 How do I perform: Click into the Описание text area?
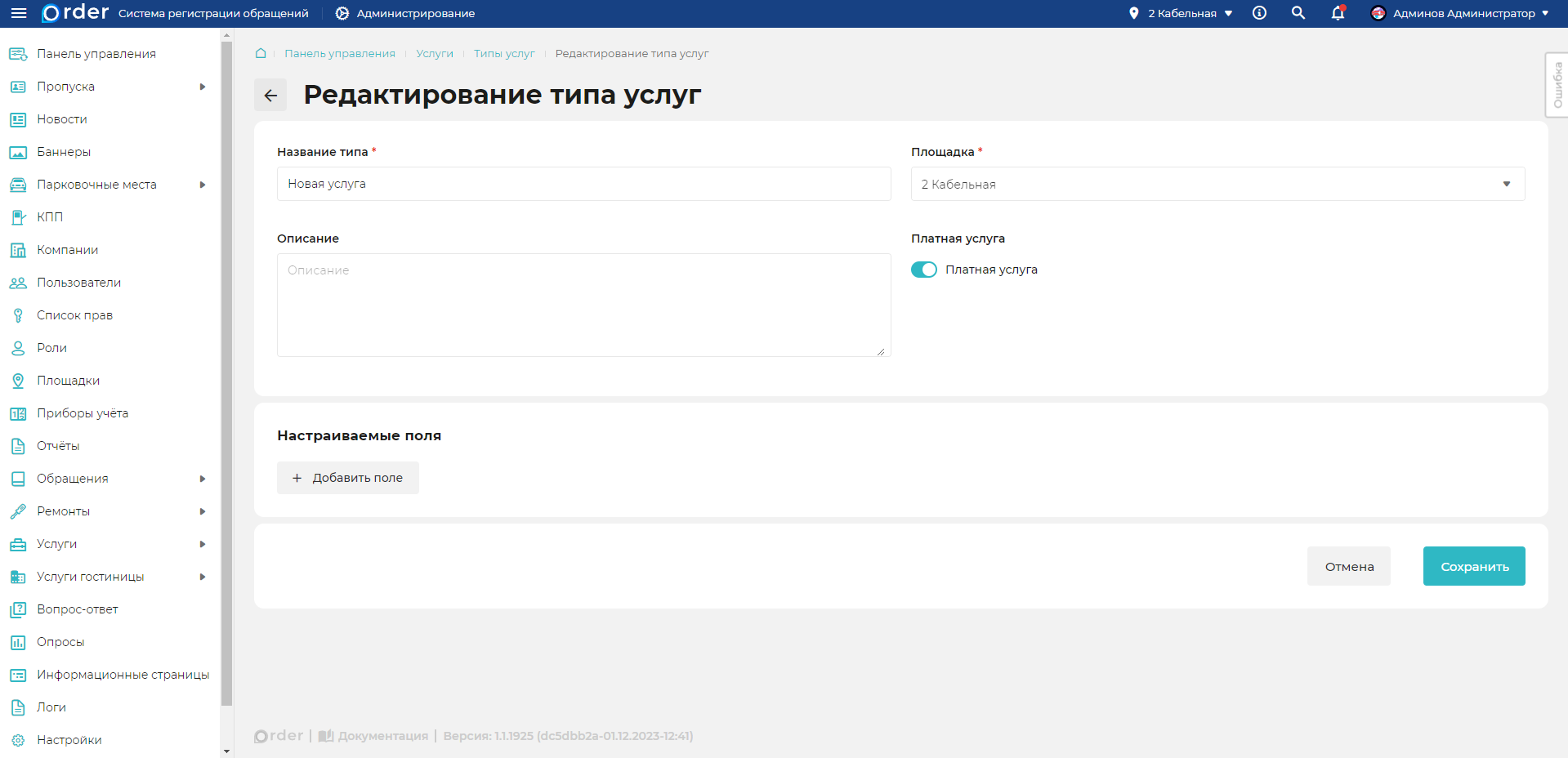[583, 305]
